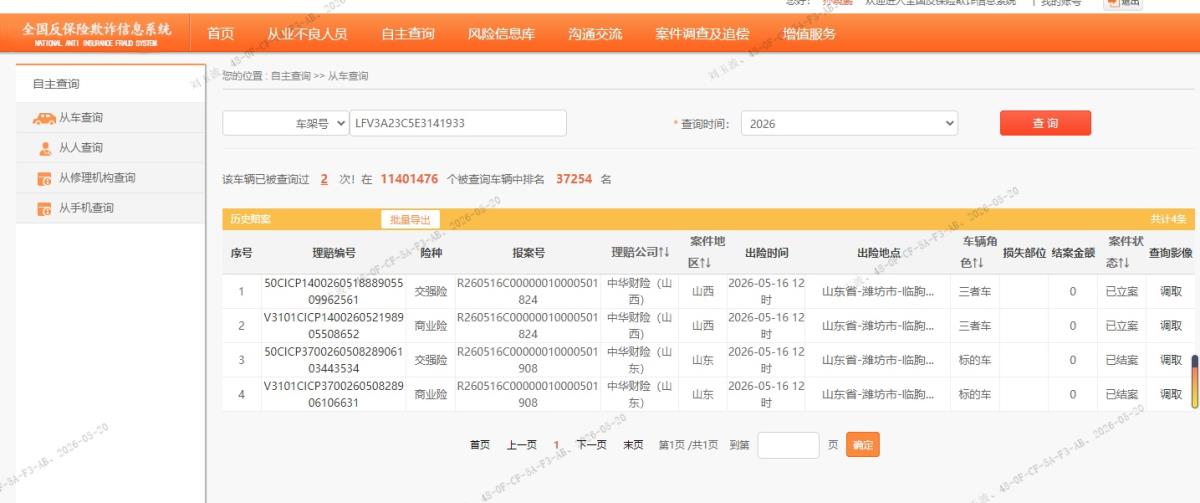Click 中华财险（山东） in row 4

(641, 393)
